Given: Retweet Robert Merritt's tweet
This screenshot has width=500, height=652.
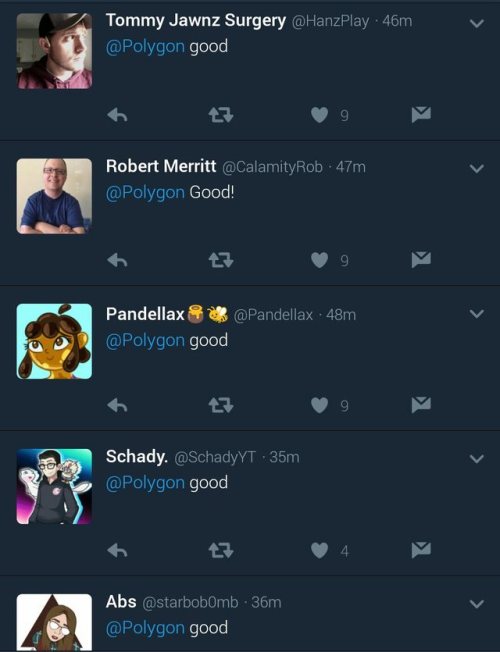Looking at the screenshot, I should (221, 260).
